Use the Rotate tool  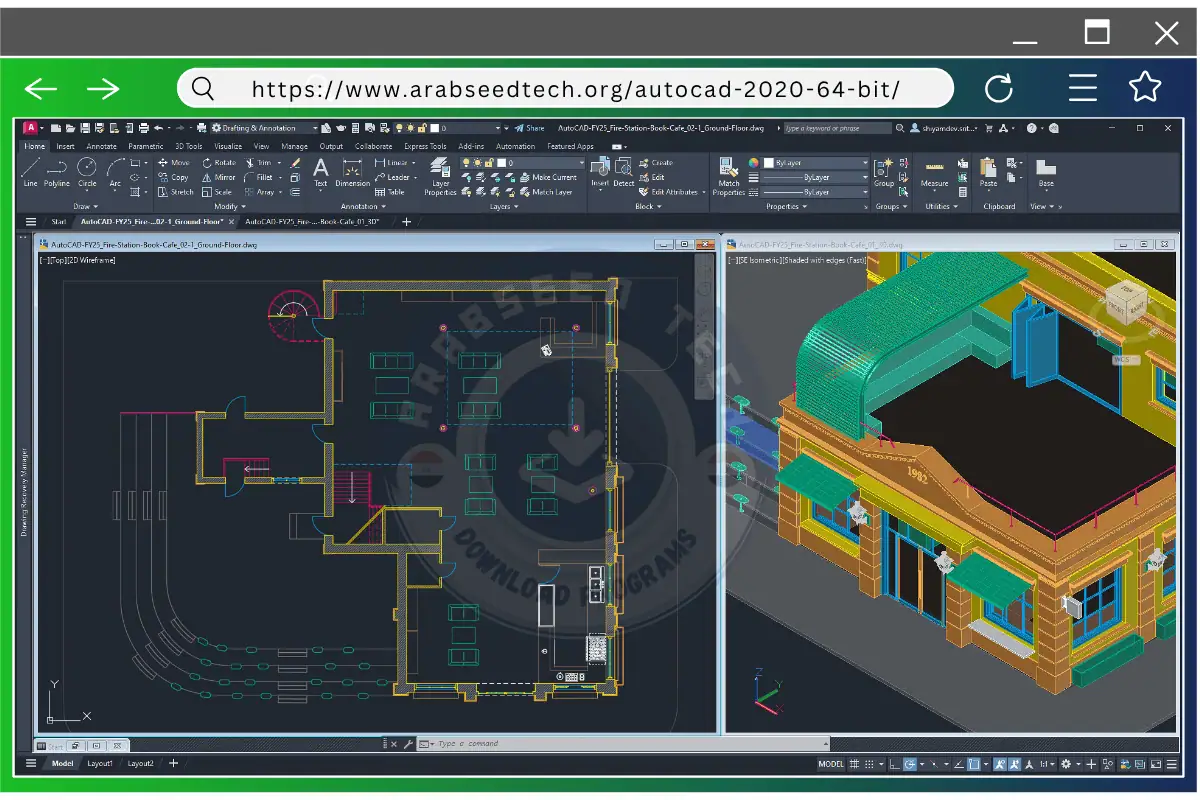[x=219, y=162]
